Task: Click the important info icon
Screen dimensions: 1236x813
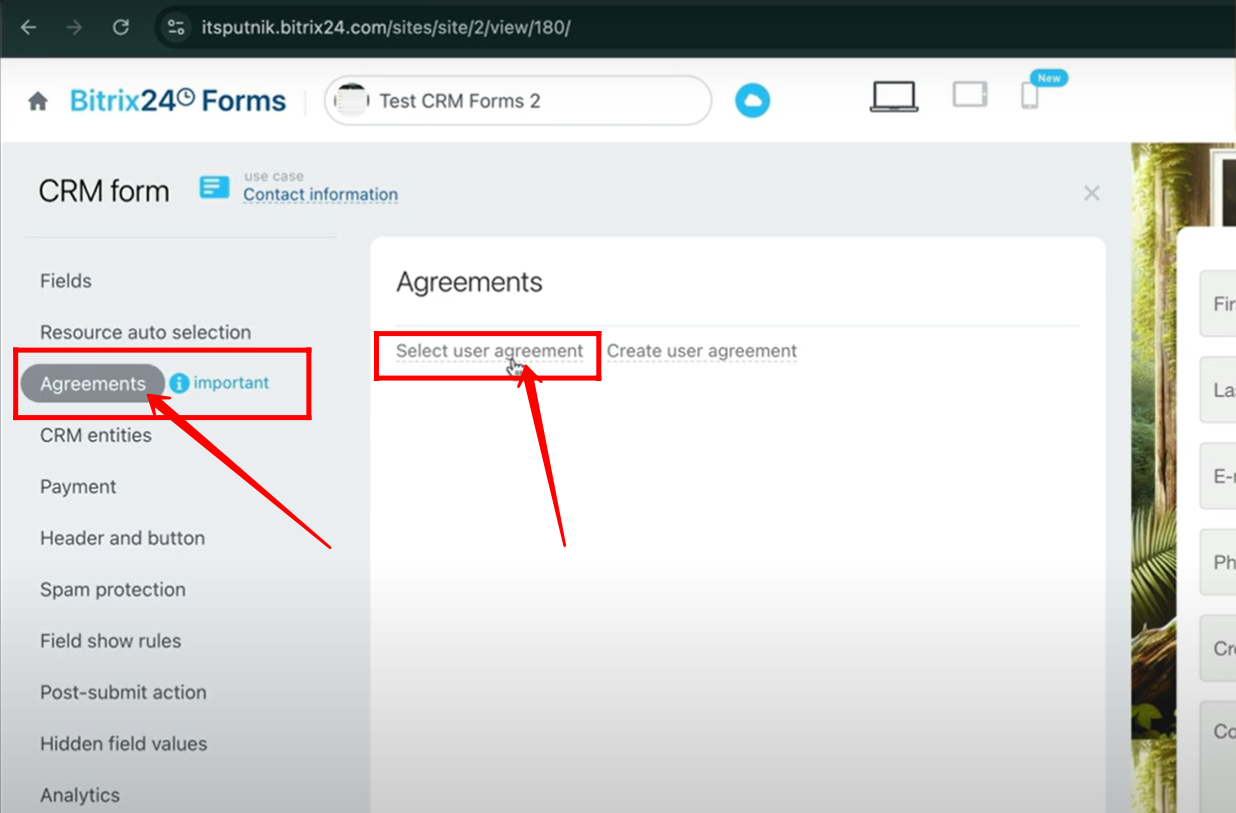Action: pyautogui.click(x=179, y=383)
